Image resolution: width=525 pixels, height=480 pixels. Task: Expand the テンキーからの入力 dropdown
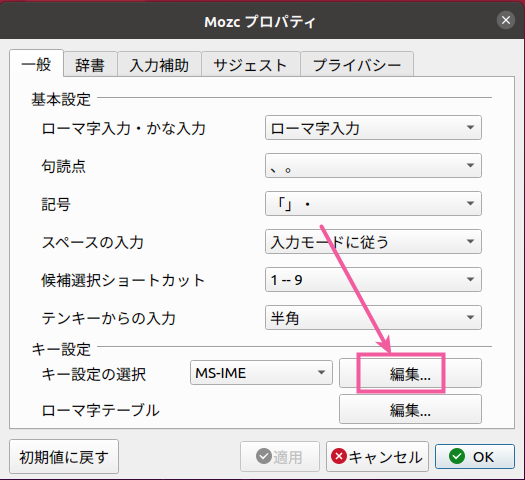coord(373,317)
